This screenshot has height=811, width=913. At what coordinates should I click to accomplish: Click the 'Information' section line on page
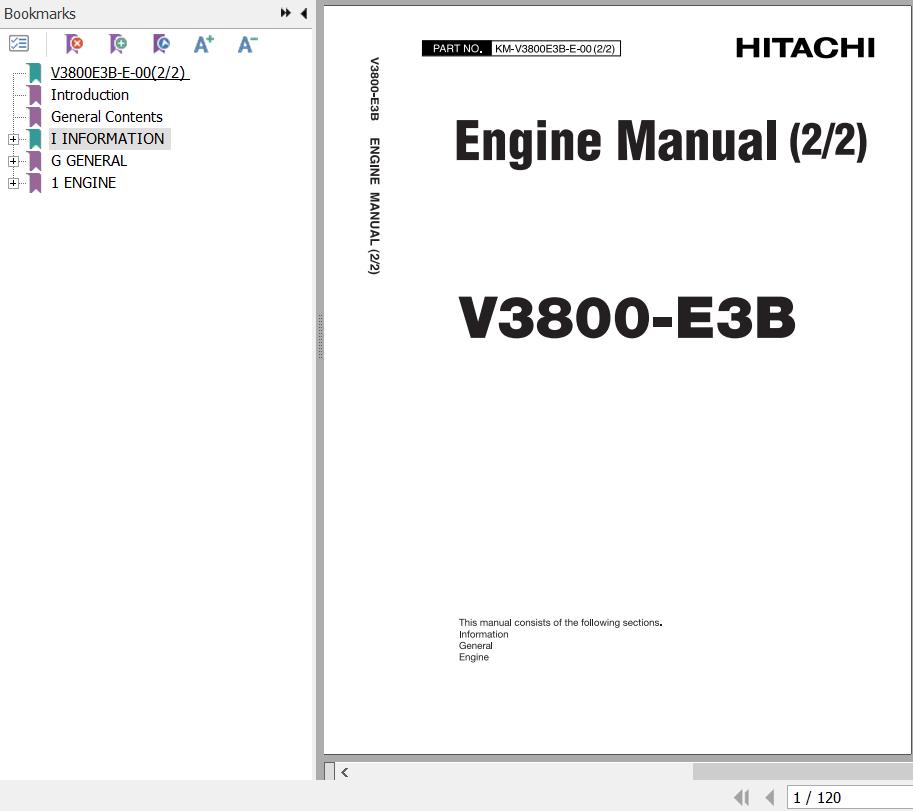[x=483, y=634]
